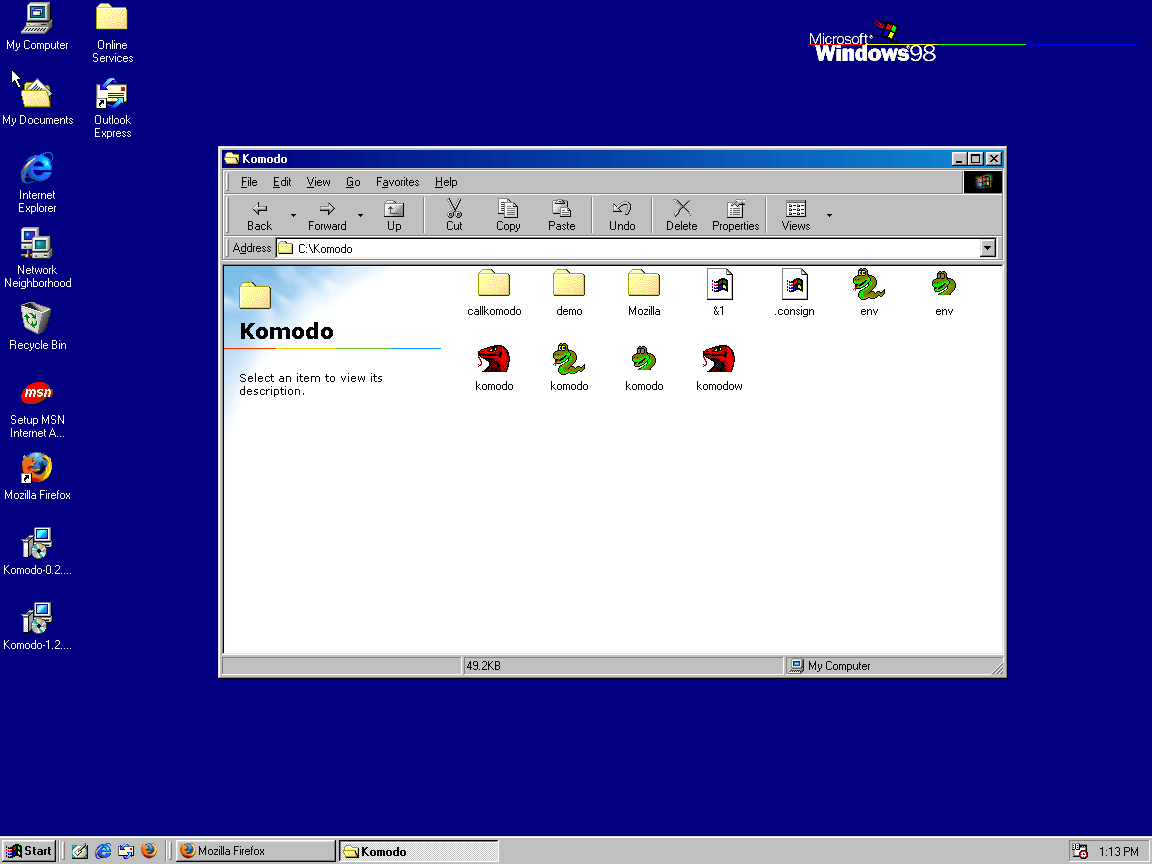Expand the Back button history dropdown
This screenshot has height=864, width=1152.
[x=293, y=215]
